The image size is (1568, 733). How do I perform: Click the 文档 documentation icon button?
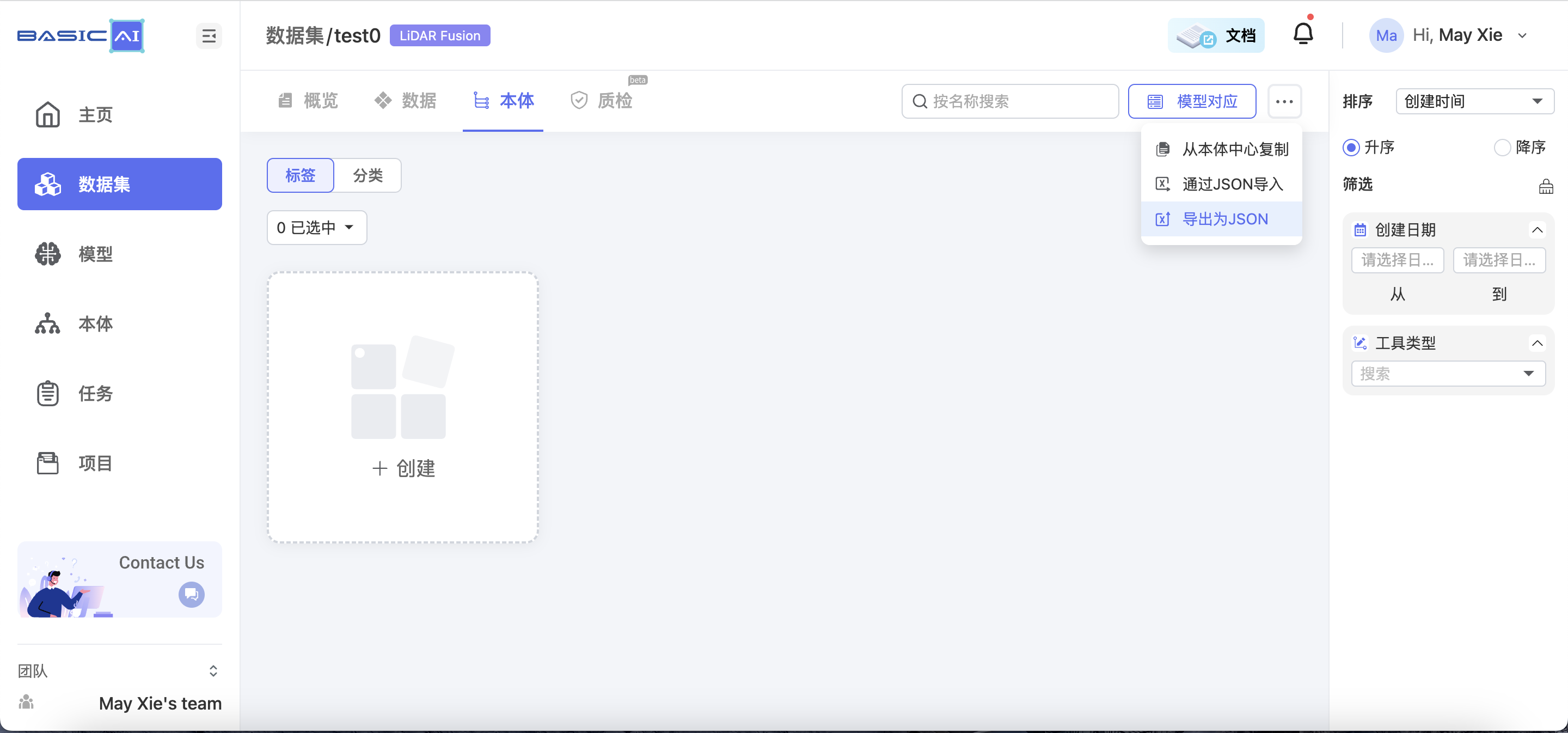pos(1216,35)
